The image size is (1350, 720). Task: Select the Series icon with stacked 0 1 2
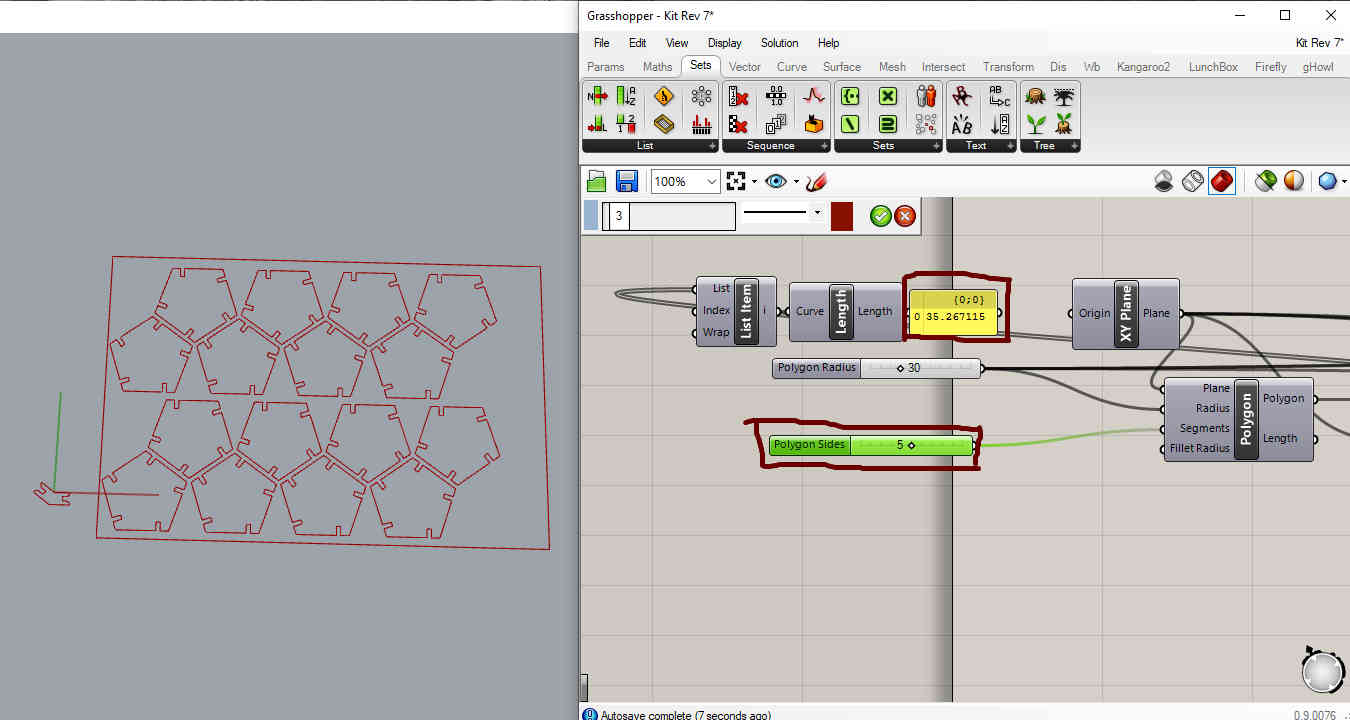776,124
